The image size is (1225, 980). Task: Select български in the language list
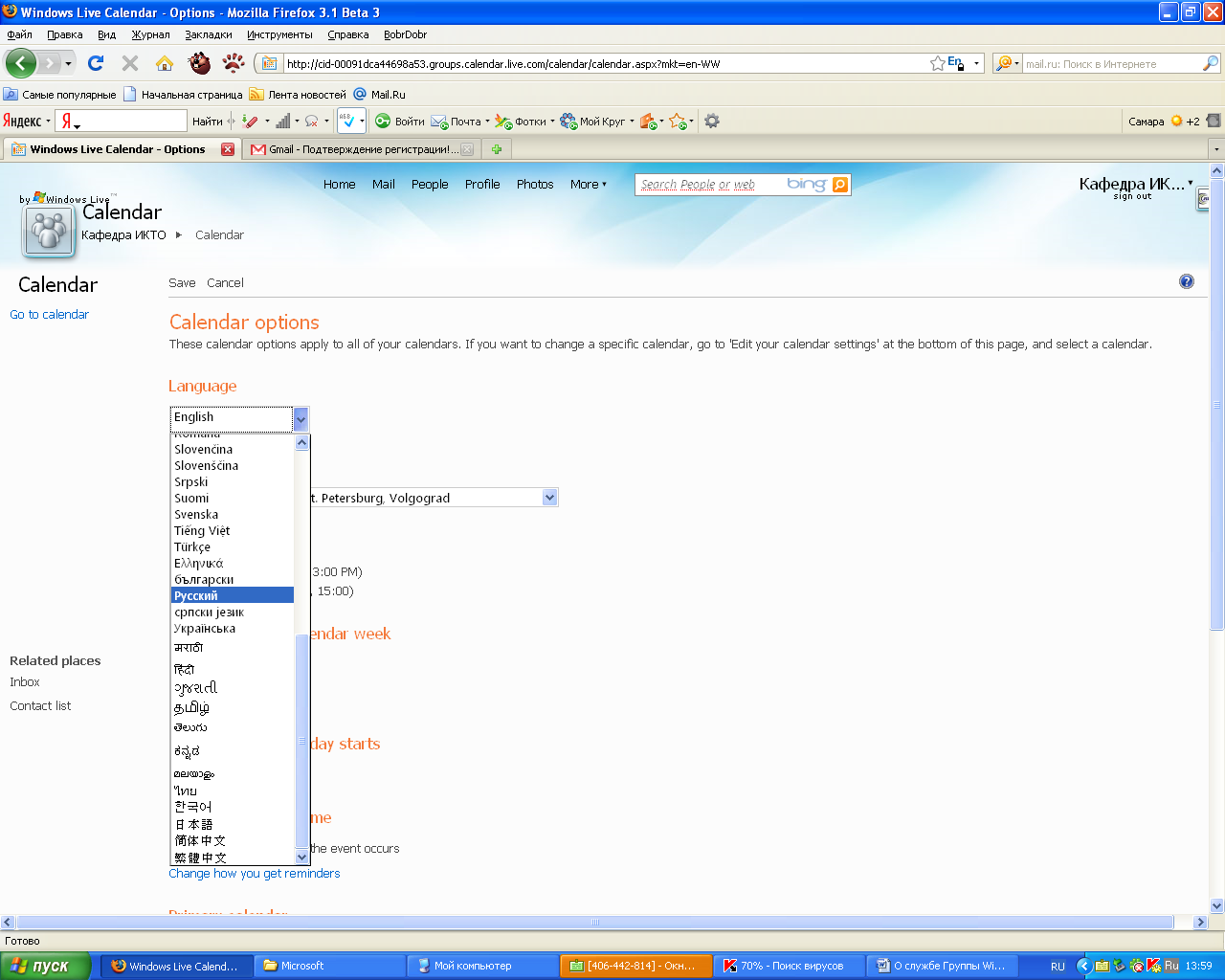point(233,580)
